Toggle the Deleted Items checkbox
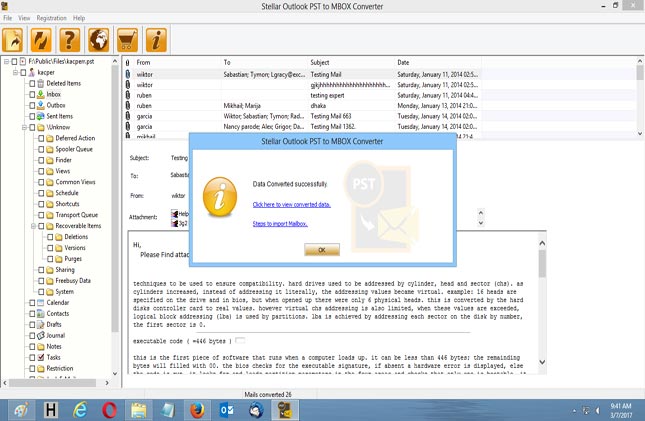The image size is (645, 421). pyautogui.click(x=32, y=84)
